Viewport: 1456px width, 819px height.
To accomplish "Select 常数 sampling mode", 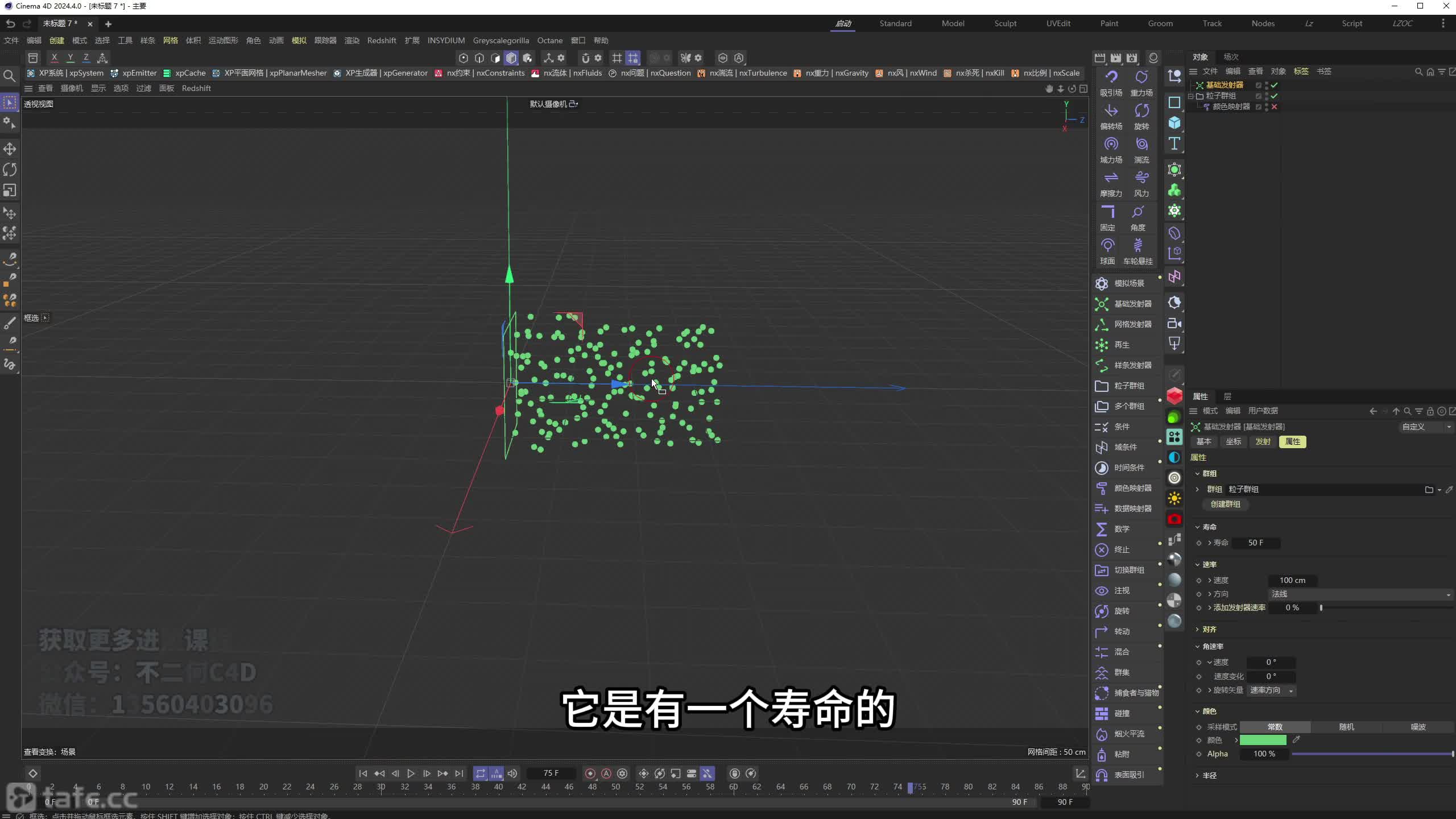I will coord(1275,727).
